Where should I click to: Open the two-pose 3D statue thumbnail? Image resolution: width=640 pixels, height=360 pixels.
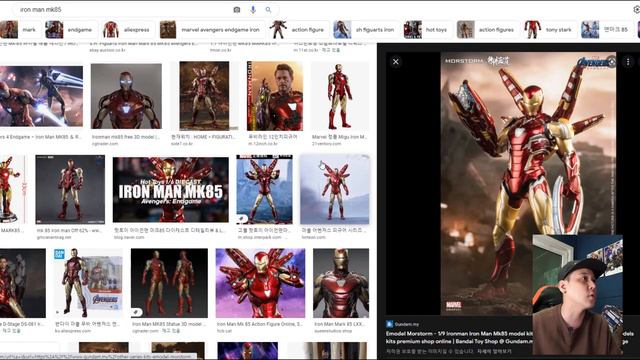[x=169, y=283]
